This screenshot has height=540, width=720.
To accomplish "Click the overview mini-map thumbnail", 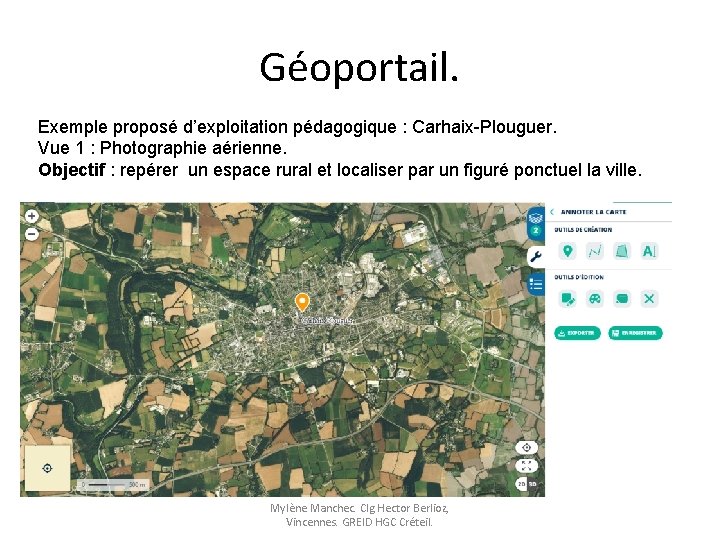I will click(47, 468).
